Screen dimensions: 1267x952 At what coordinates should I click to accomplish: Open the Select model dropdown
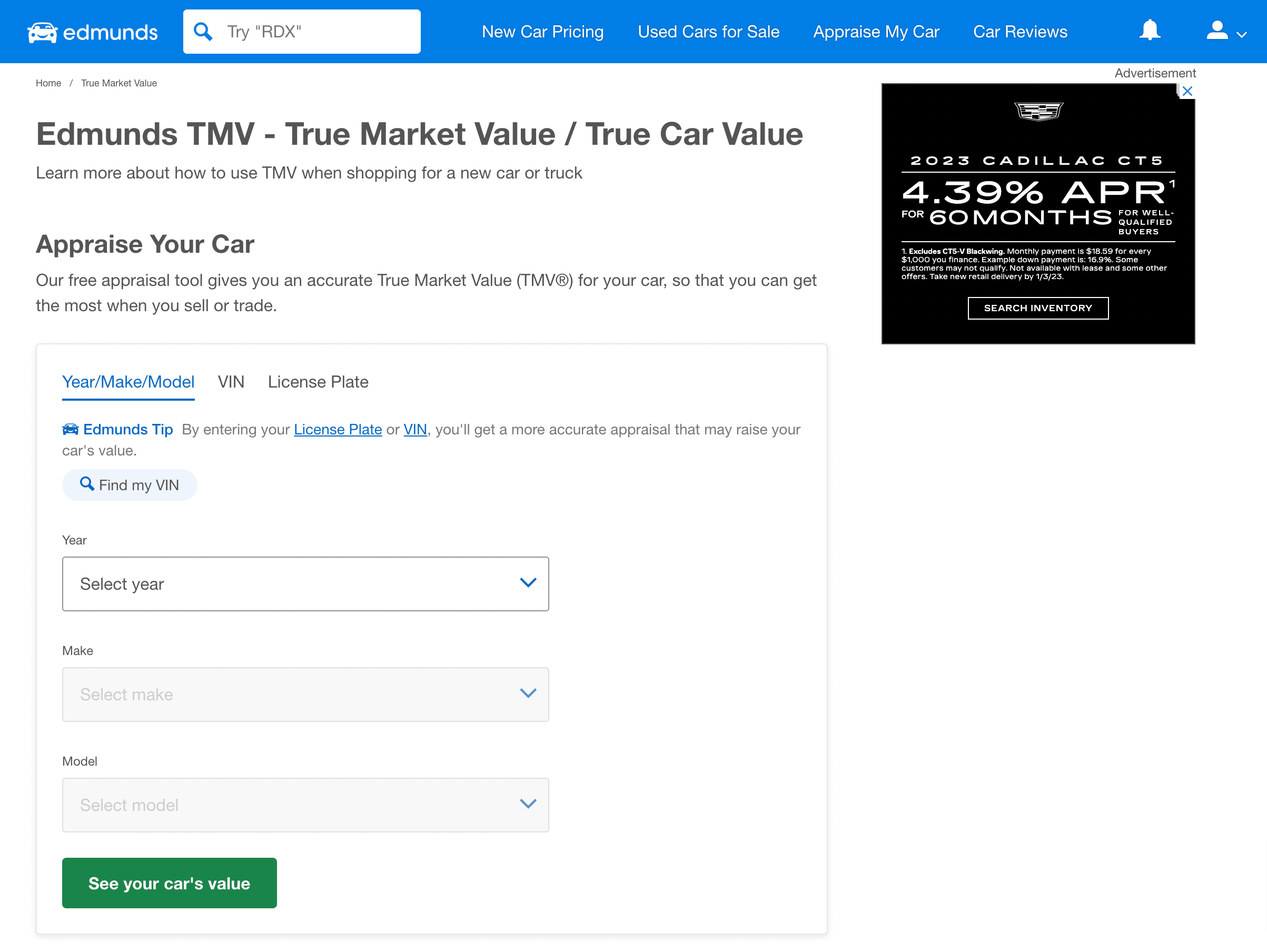point(305,804)
